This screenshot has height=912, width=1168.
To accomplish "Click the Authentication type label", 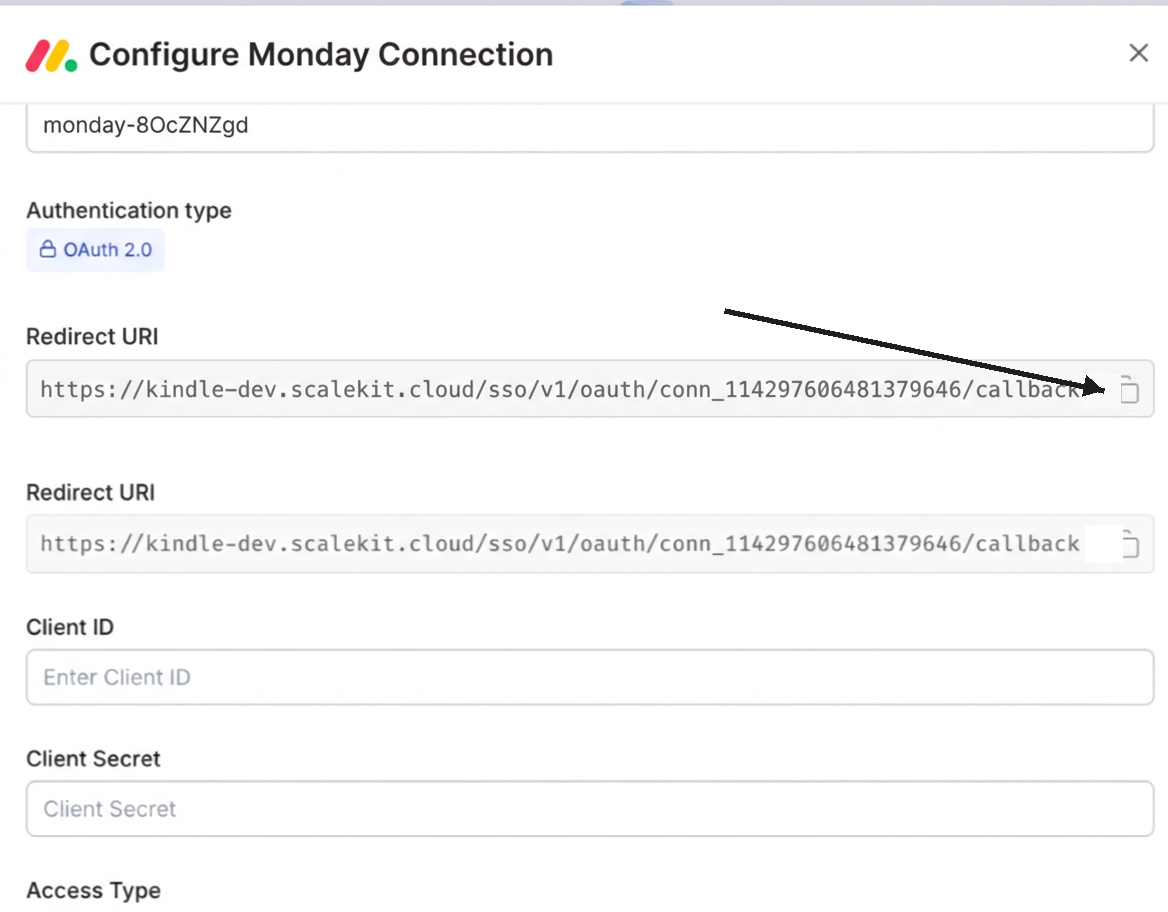I will [129, 211].
